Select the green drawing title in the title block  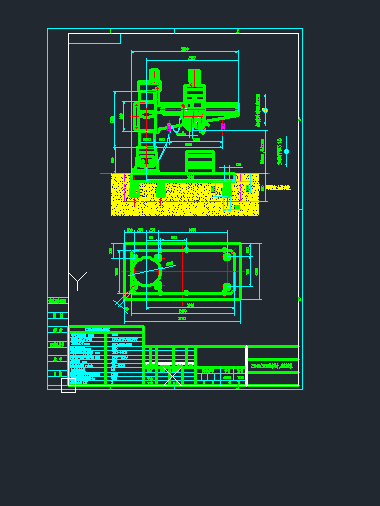(x=272, y=366)
